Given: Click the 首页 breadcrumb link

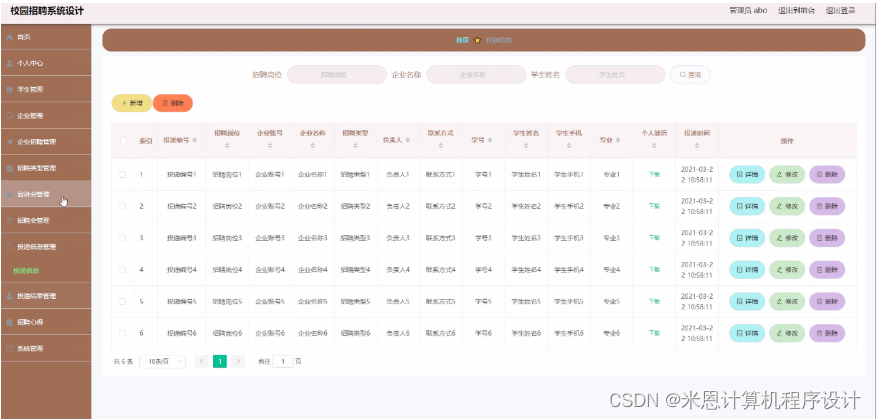Looking at the screenshot, I should (462, 40).
